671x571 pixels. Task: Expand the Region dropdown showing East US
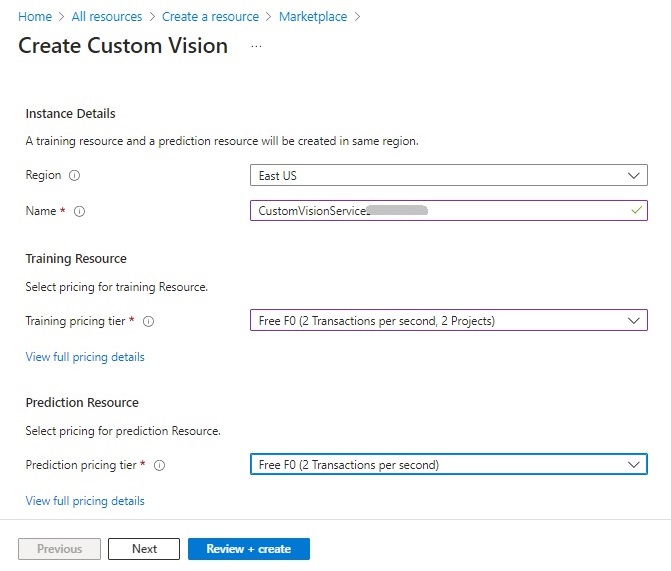coord(448,175)
